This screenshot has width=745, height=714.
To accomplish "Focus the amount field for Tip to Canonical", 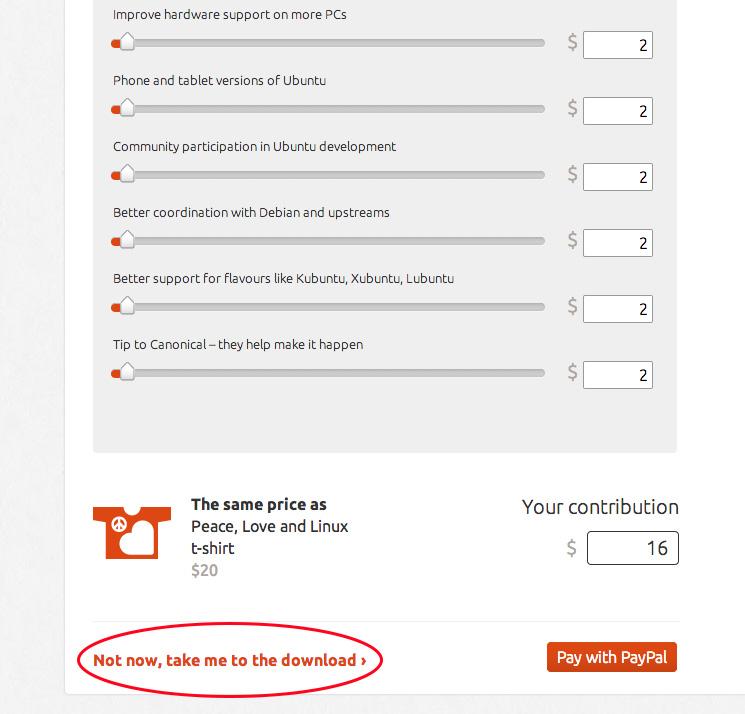I will point(618,375).
